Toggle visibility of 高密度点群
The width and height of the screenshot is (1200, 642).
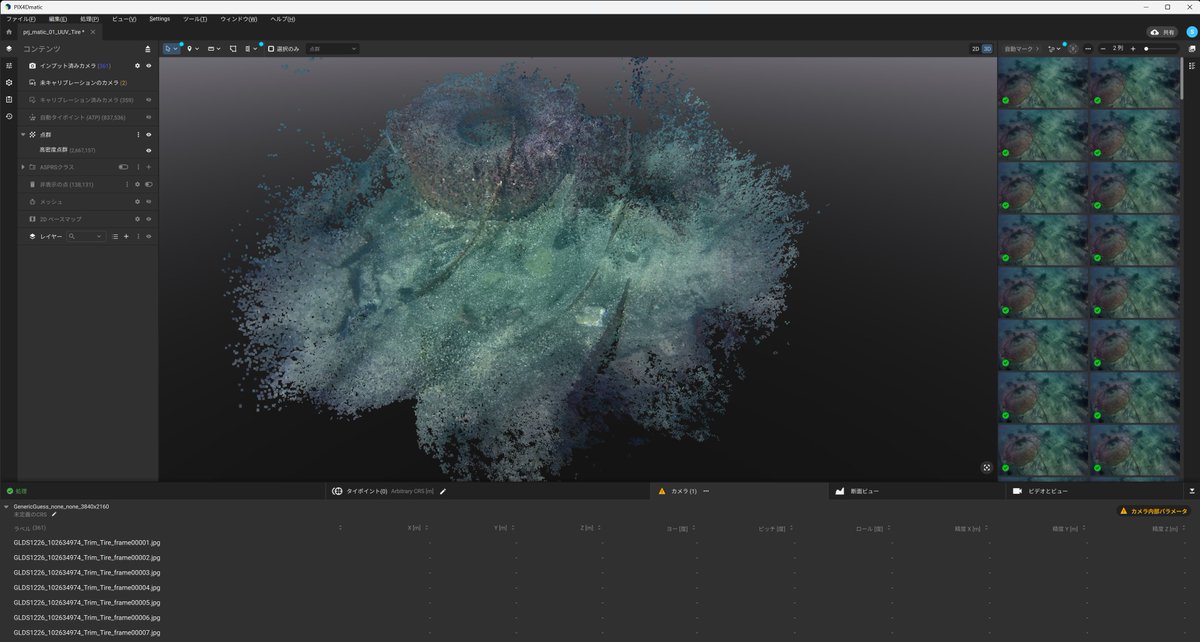pos(149,150)
